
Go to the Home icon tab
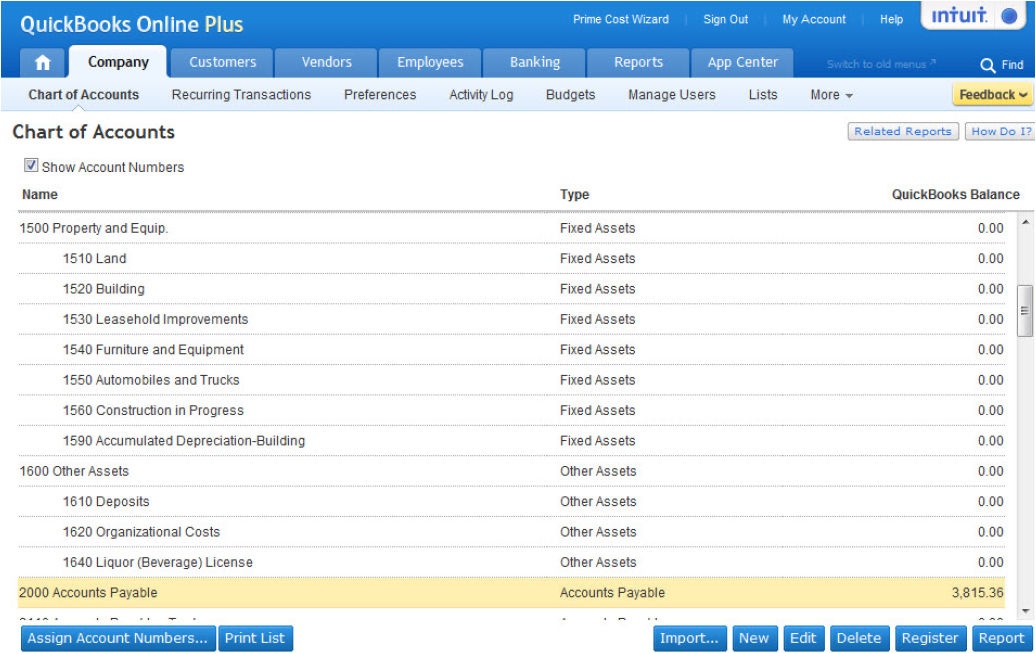point(42,63)
